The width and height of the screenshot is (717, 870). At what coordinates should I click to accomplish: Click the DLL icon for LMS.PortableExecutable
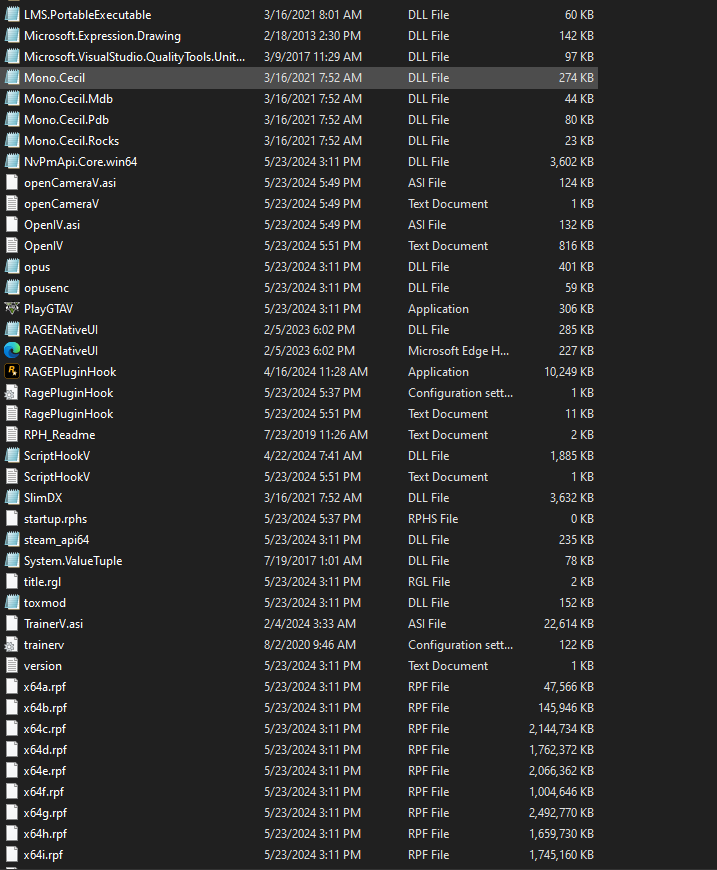click(x=12, y=15)
